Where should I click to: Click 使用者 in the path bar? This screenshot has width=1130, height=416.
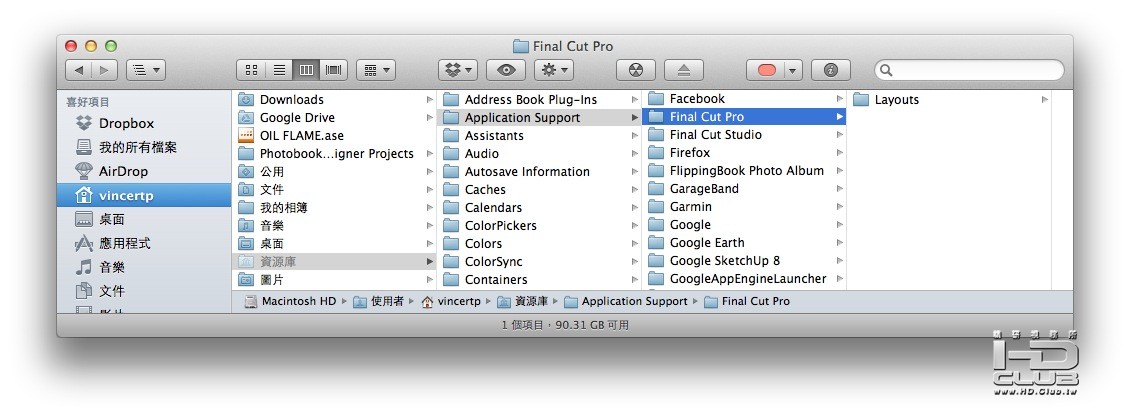tap(379, 301)
